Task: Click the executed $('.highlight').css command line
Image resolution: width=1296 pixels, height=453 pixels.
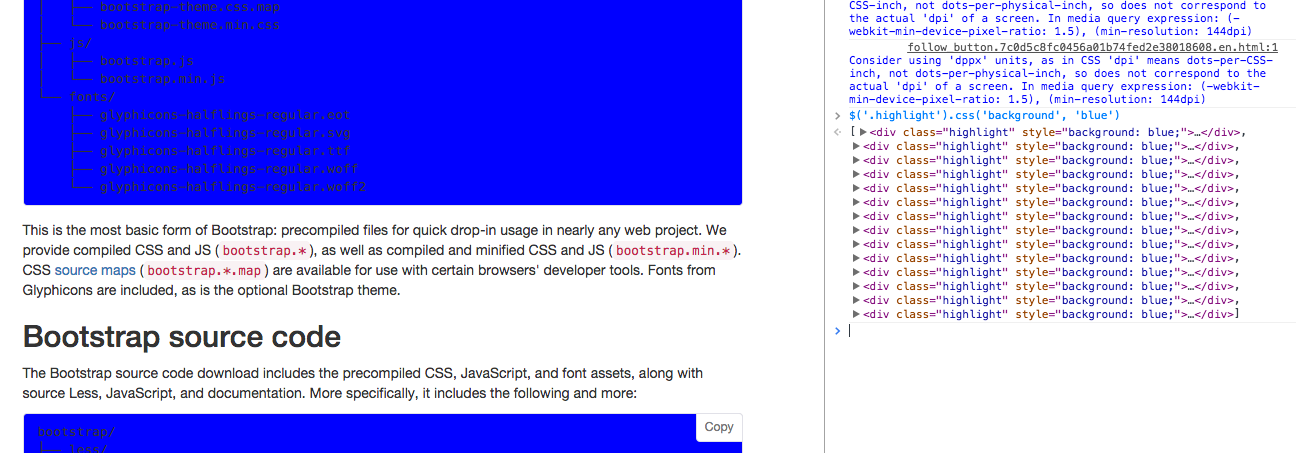Action: (x=984, y=116)
